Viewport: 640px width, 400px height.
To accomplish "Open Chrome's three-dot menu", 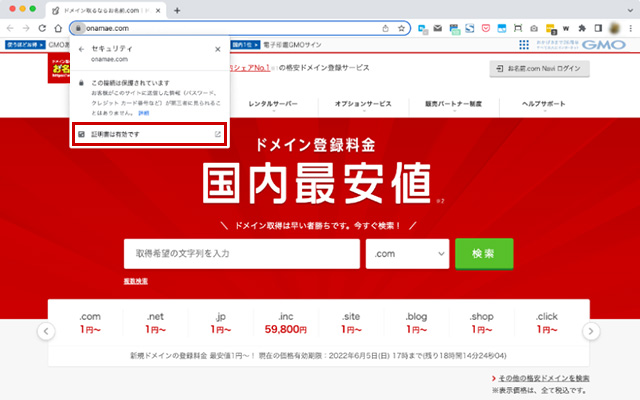I will 631,28.
